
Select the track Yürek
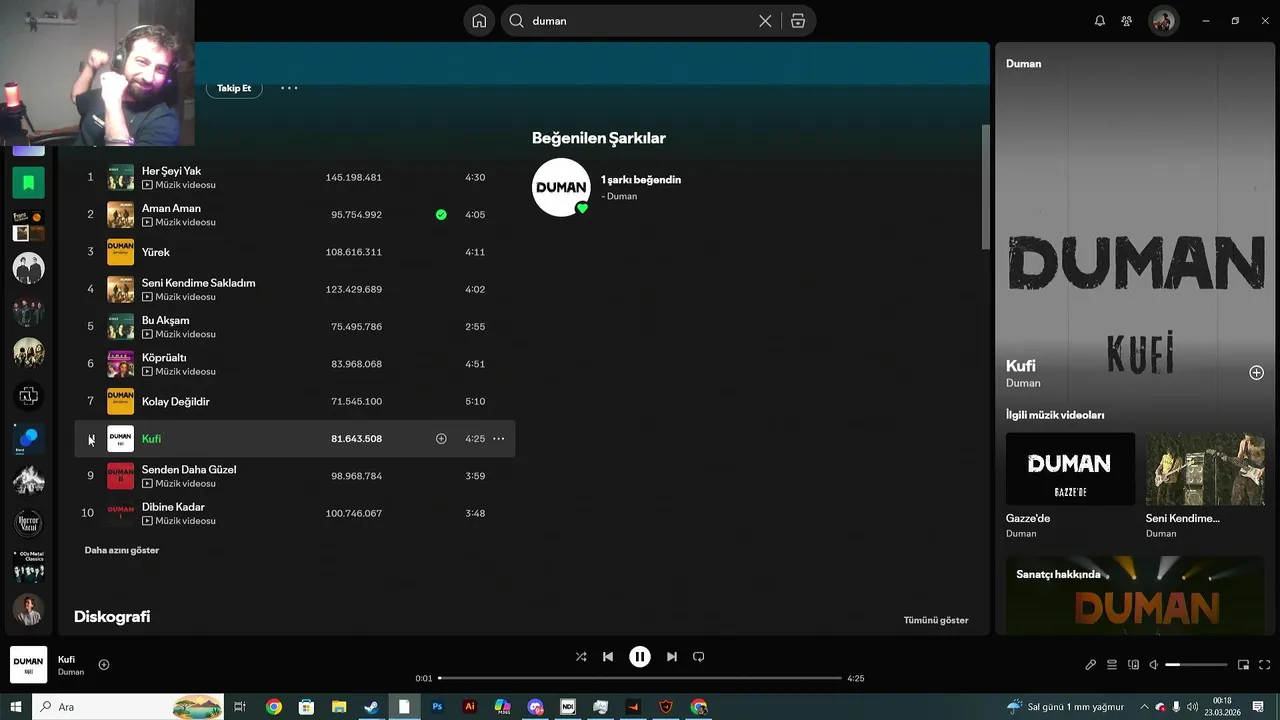295,252
